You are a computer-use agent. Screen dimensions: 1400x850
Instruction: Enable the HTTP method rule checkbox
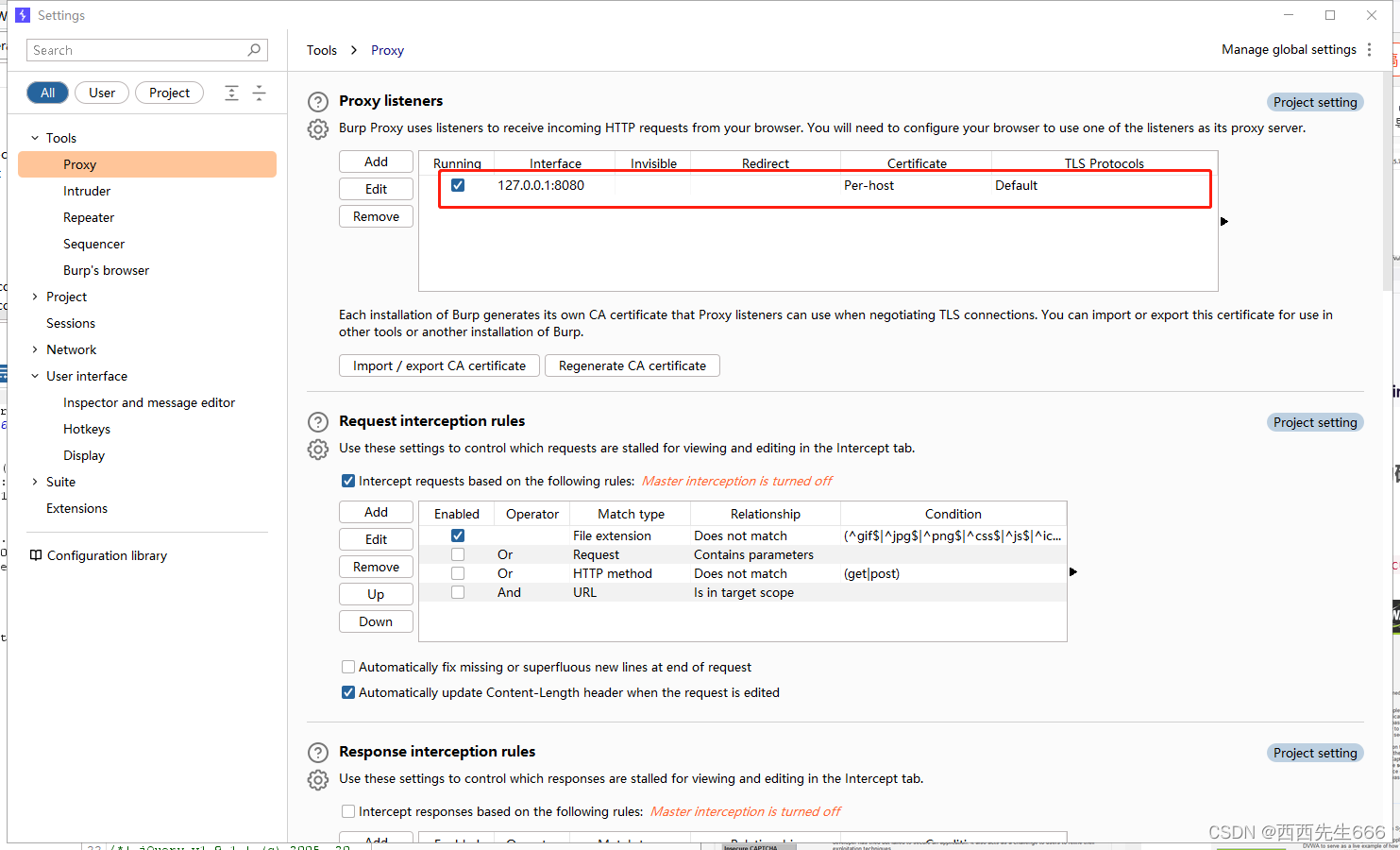458,573
